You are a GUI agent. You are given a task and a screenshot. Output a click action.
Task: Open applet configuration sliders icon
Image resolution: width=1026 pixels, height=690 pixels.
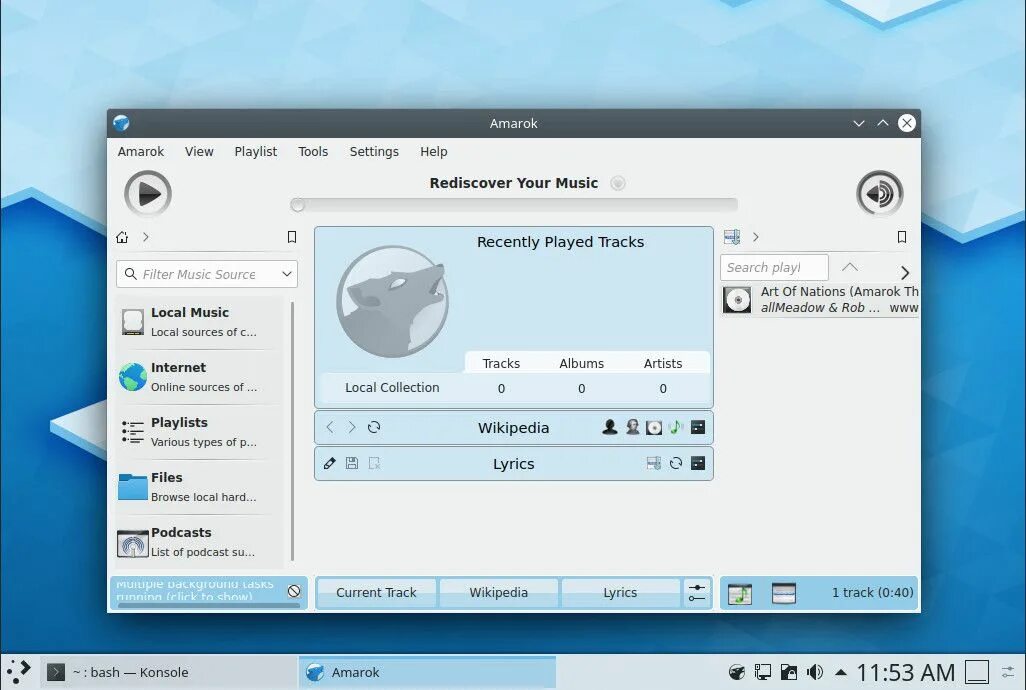697,593
